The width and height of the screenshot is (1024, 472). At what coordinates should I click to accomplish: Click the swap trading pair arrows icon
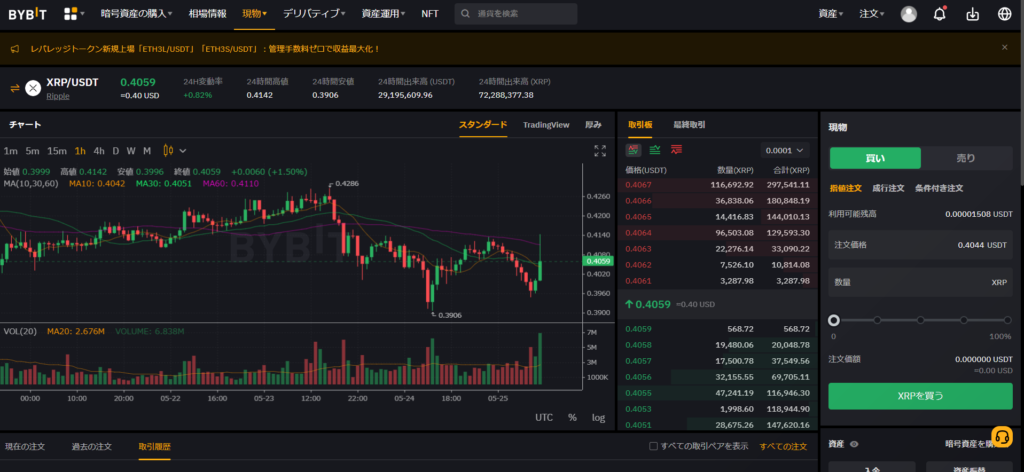tap(15, 87)
